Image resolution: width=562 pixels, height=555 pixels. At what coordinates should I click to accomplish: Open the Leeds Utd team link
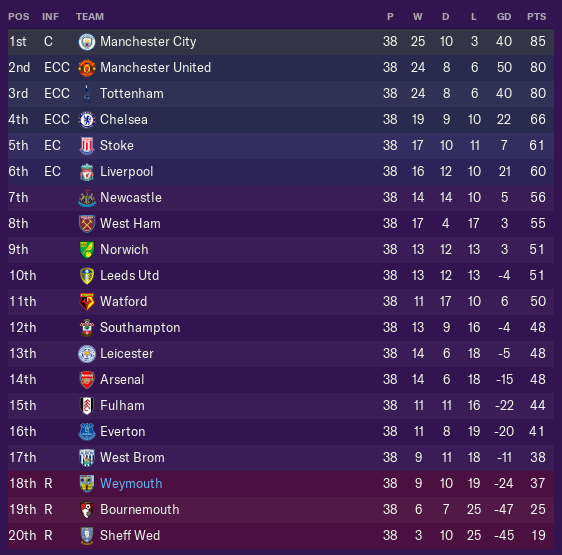129,275
